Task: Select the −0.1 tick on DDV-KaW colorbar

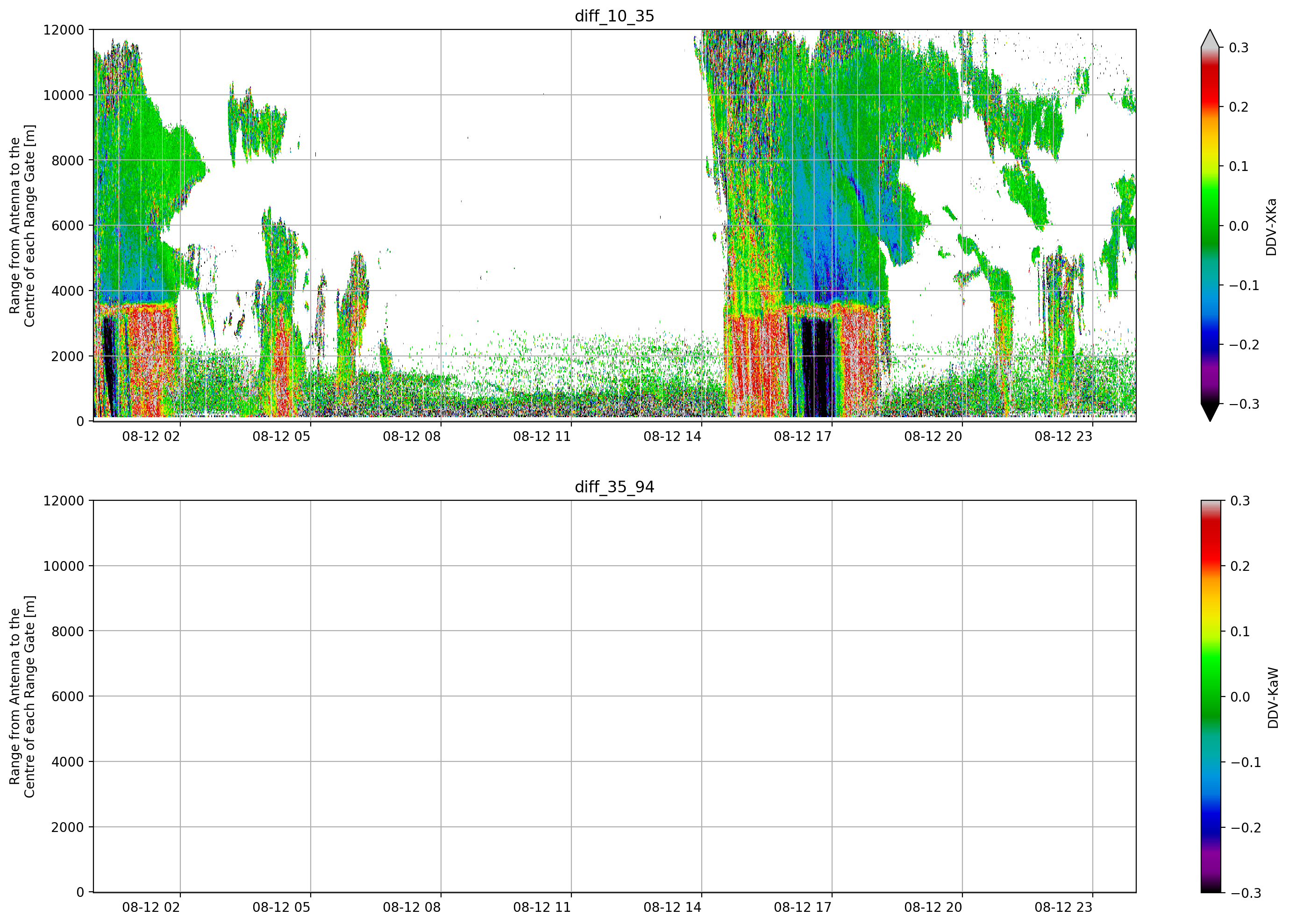Action: pyautogui.click(x=1245, y=762)
